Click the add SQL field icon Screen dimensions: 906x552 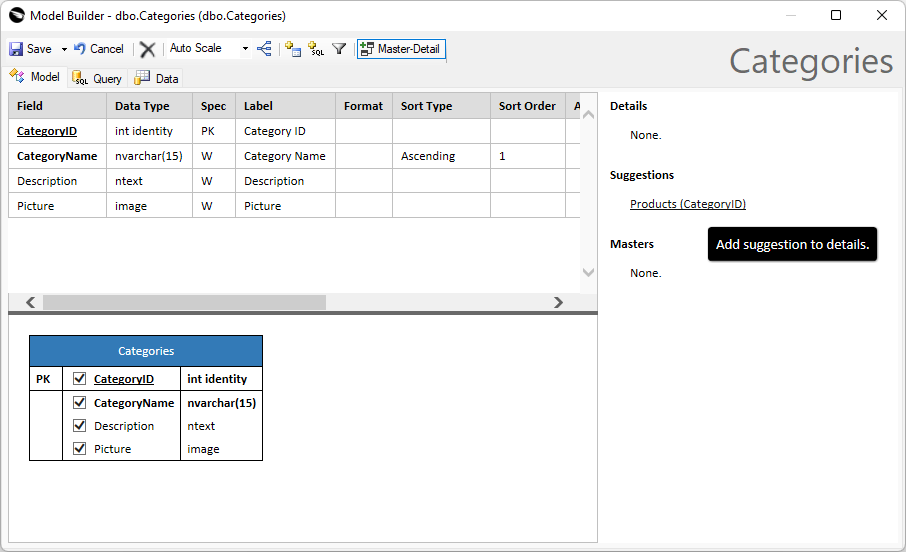316,49
